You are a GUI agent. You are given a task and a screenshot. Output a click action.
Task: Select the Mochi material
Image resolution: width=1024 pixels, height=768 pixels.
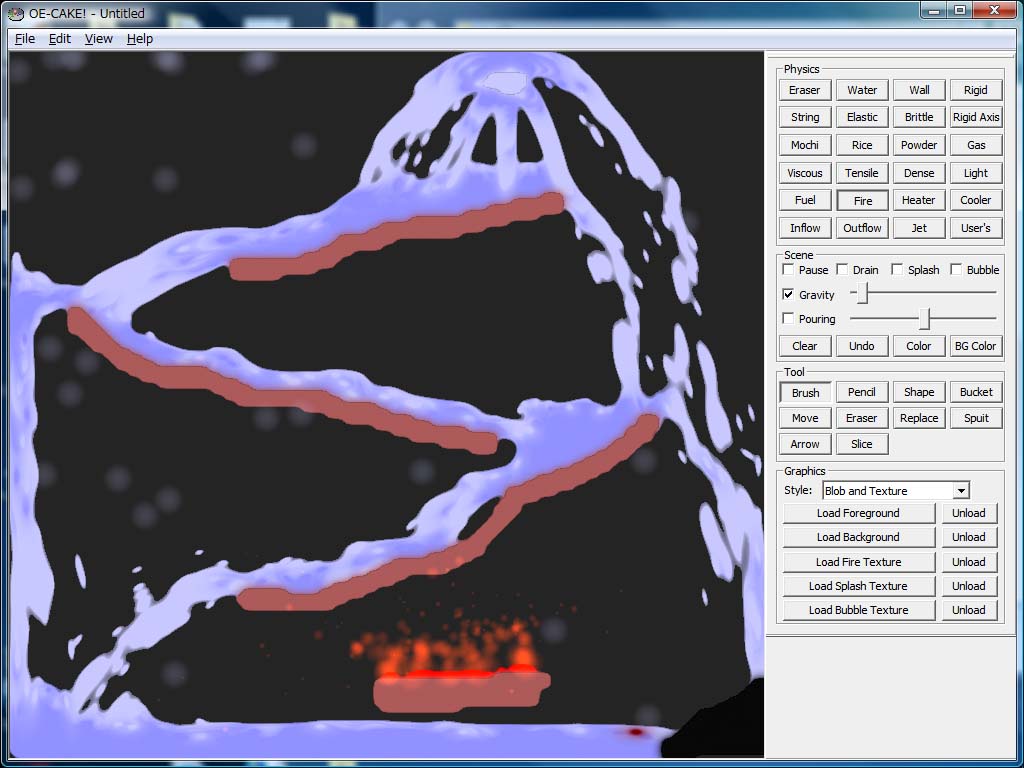pos(805,145)
